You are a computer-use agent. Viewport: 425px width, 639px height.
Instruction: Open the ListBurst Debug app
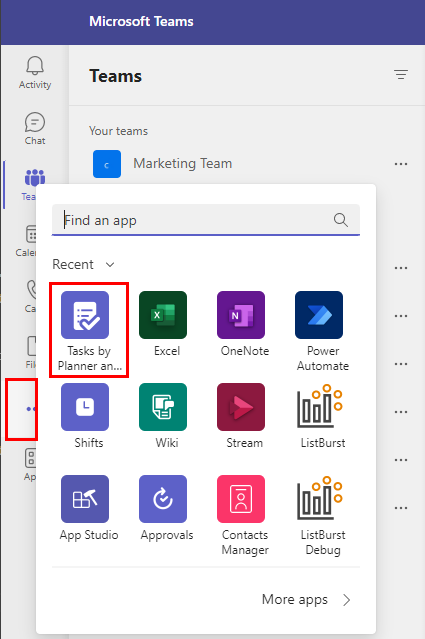[322, 515]
